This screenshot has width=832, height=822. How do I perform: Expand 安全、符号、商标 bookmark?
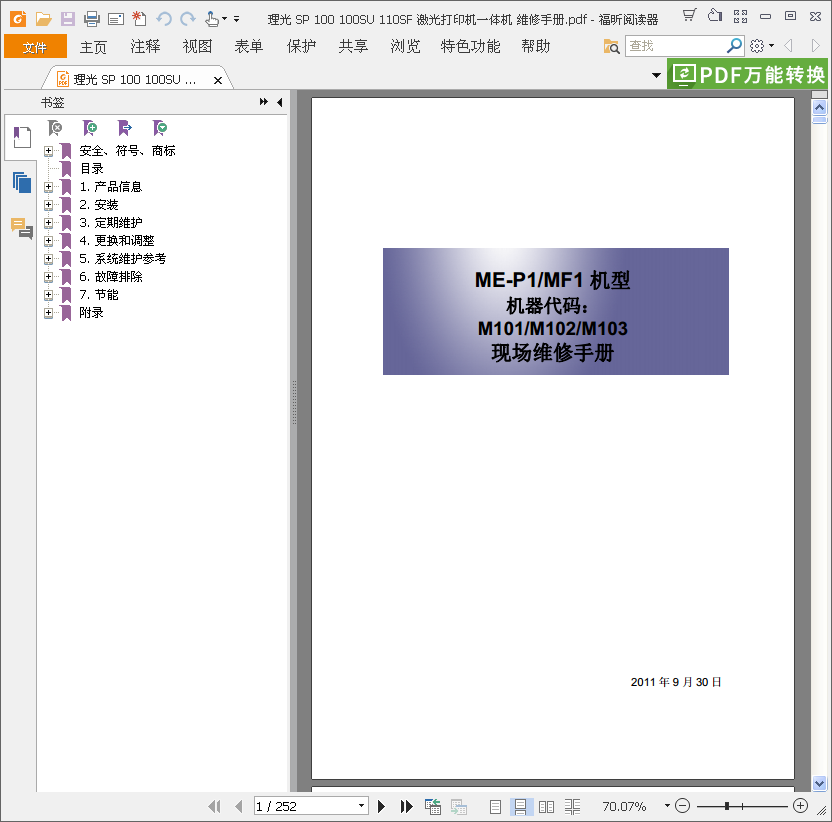coord(48,151)
